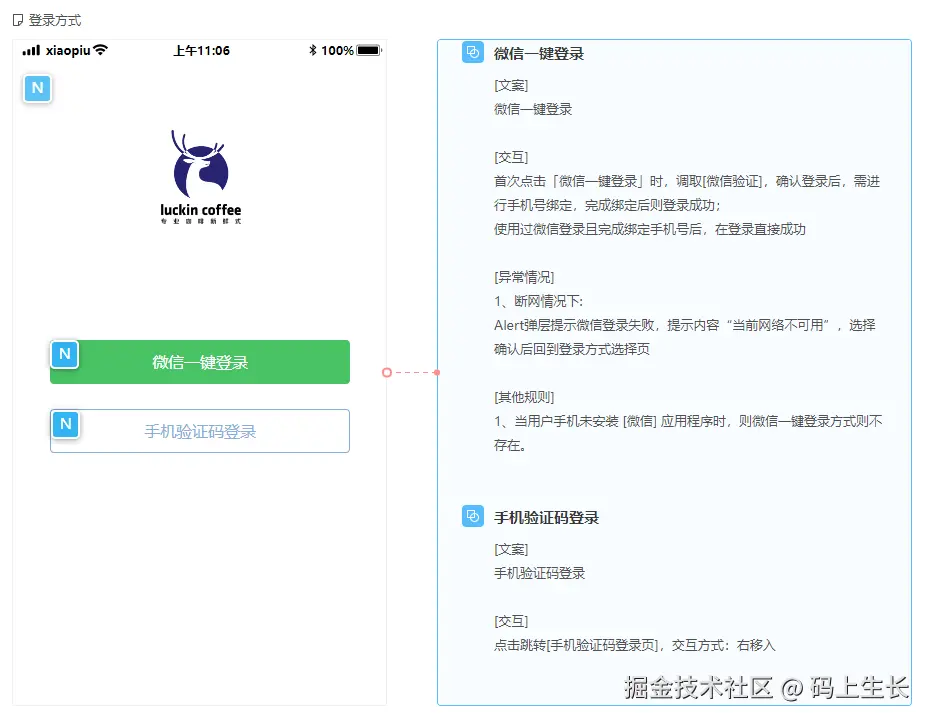Click the wifi icon in phone status bar
This screenshot has height=722, width=930.
pos(101,50)
